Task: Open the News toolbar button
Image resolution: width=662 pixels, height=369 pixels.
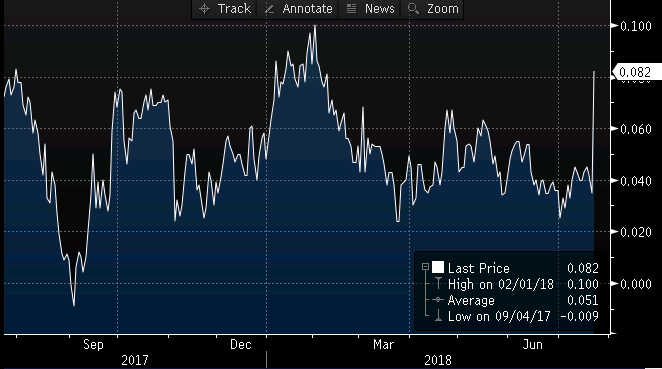Action: [370, 9]
